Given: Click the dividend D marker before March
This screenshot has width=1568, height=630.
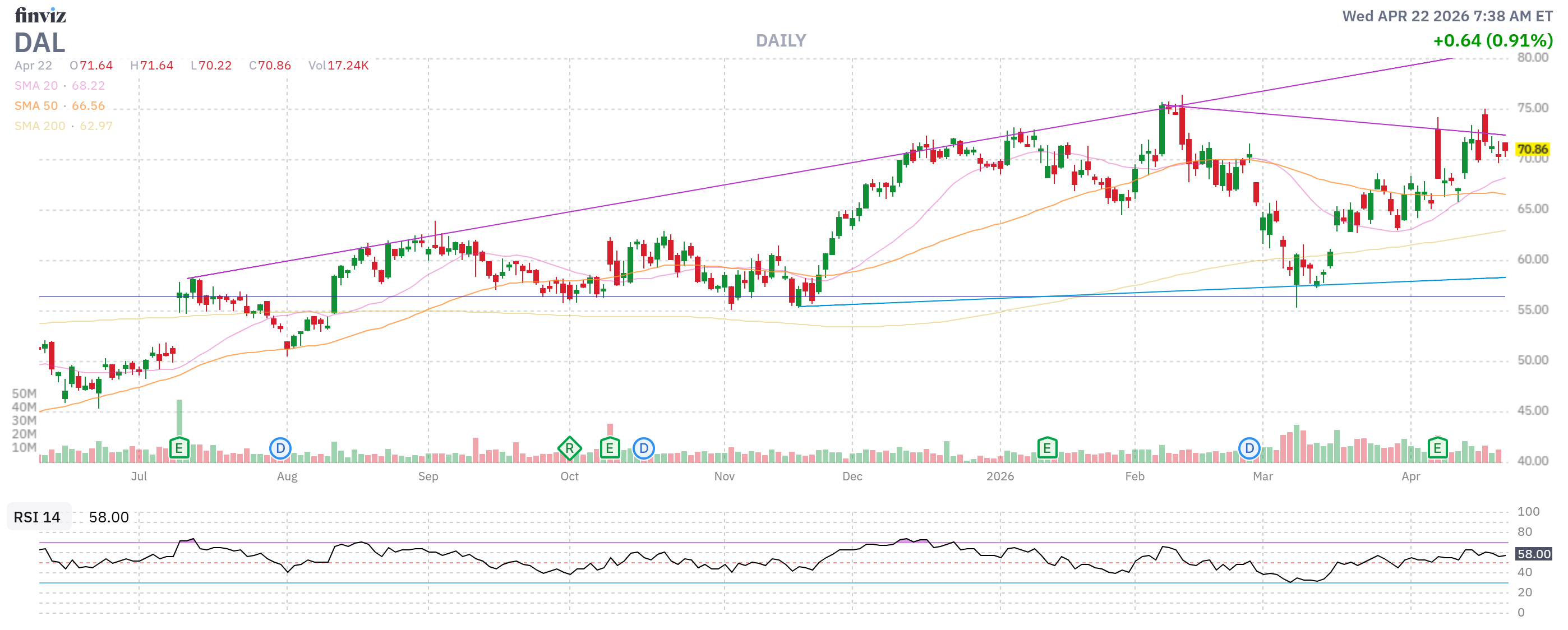Looking at the screenshot, I should pyautogui.click(x=1249, y=449).
